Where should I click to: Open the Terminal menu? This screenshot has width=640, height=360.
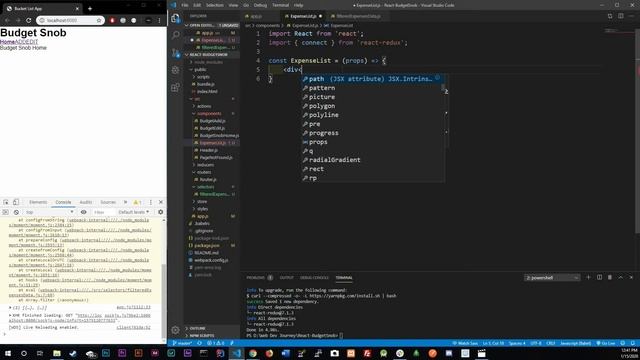coord(280,5)
